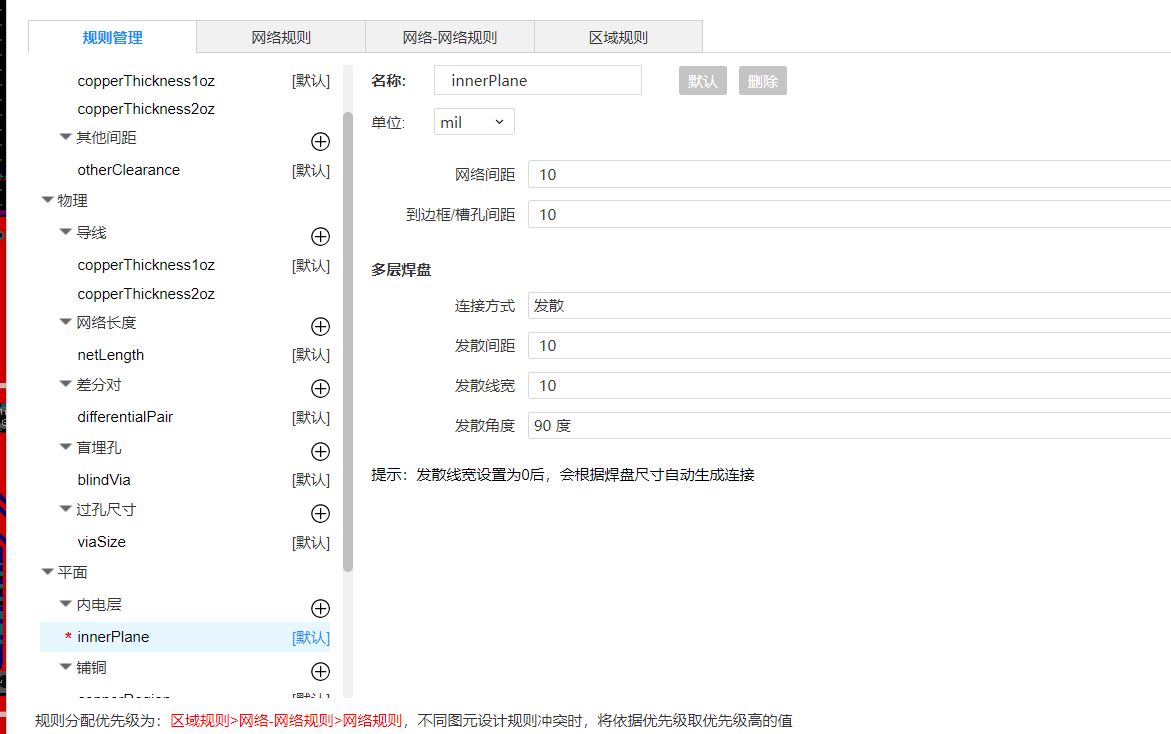Screen dimensions: 1171x734
Task: Add new 差分对 rule with plus icon
Action: (x=320, y=389)
